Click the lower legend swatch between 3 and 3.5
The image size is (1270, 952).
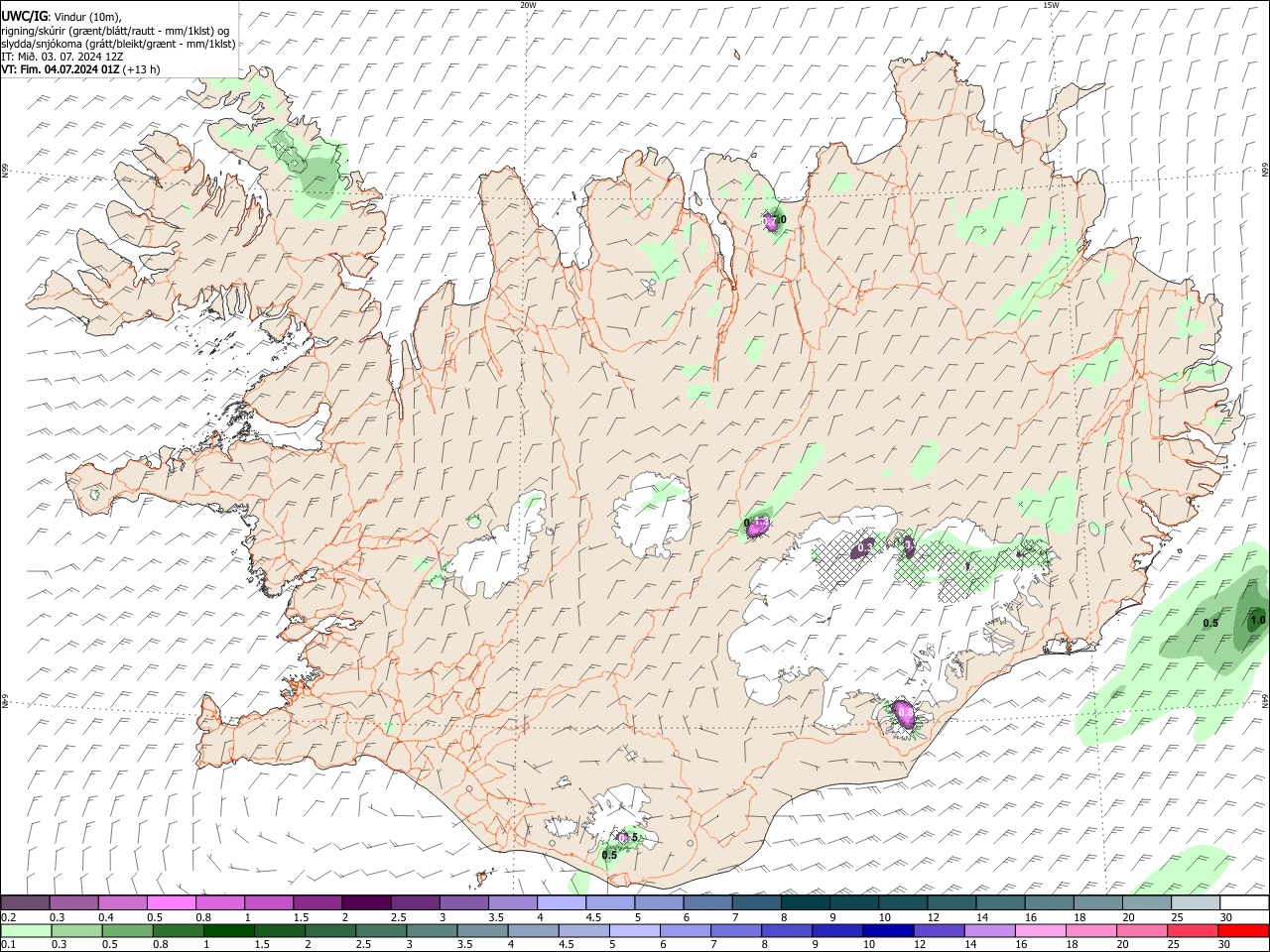431,930
